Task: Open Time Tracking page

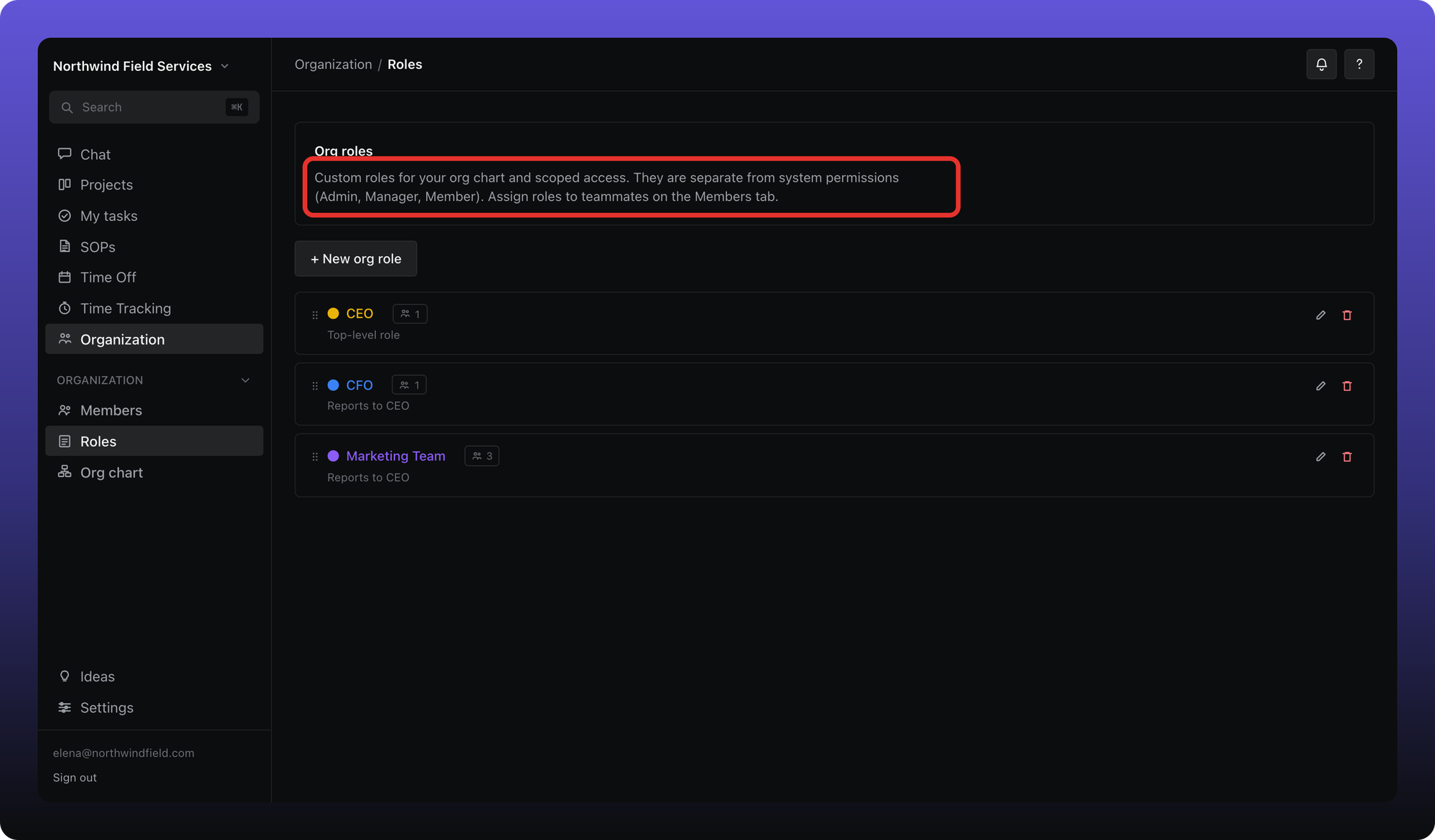Action: [x=154, y=308]
